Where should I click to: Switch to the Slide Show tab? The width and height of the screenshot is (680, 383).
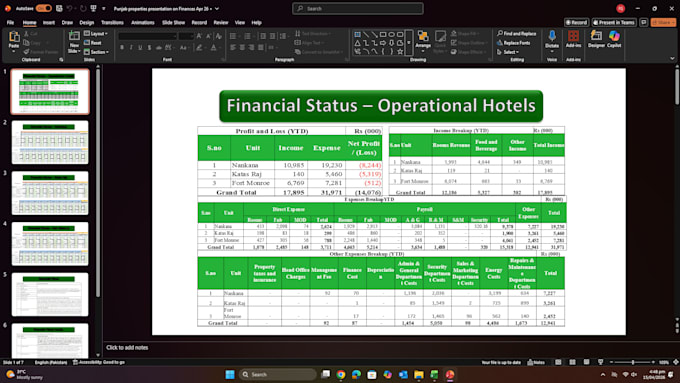(173, 23)
